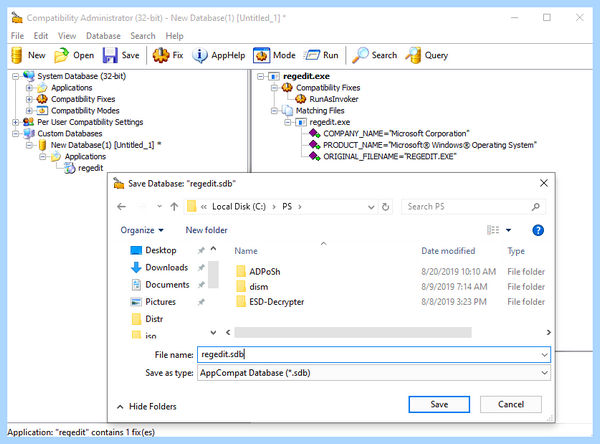600x444 pixels.
Task: Open the File name dropdown arrow
Action: coord(544,355)
